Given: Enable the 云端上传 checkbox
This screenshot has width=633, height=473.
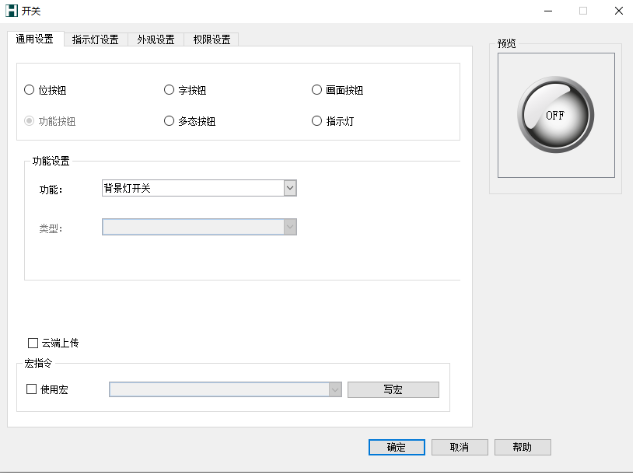Looking at the screenshot, I should pyautogui.click(x=33, y=343).
